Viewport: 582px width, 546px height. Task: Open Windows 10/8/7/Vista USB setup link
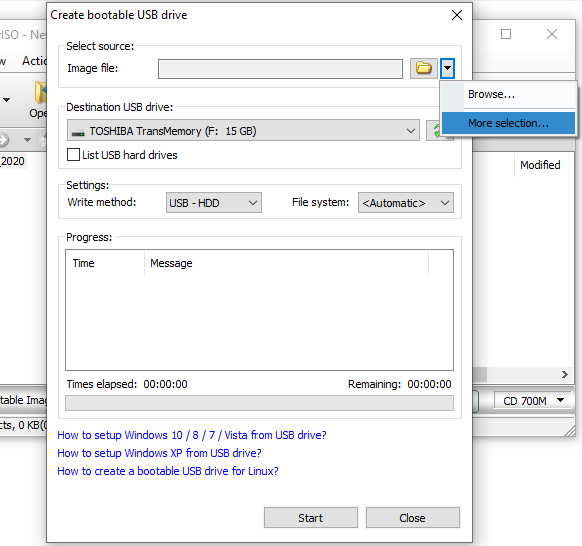[192, 435]
